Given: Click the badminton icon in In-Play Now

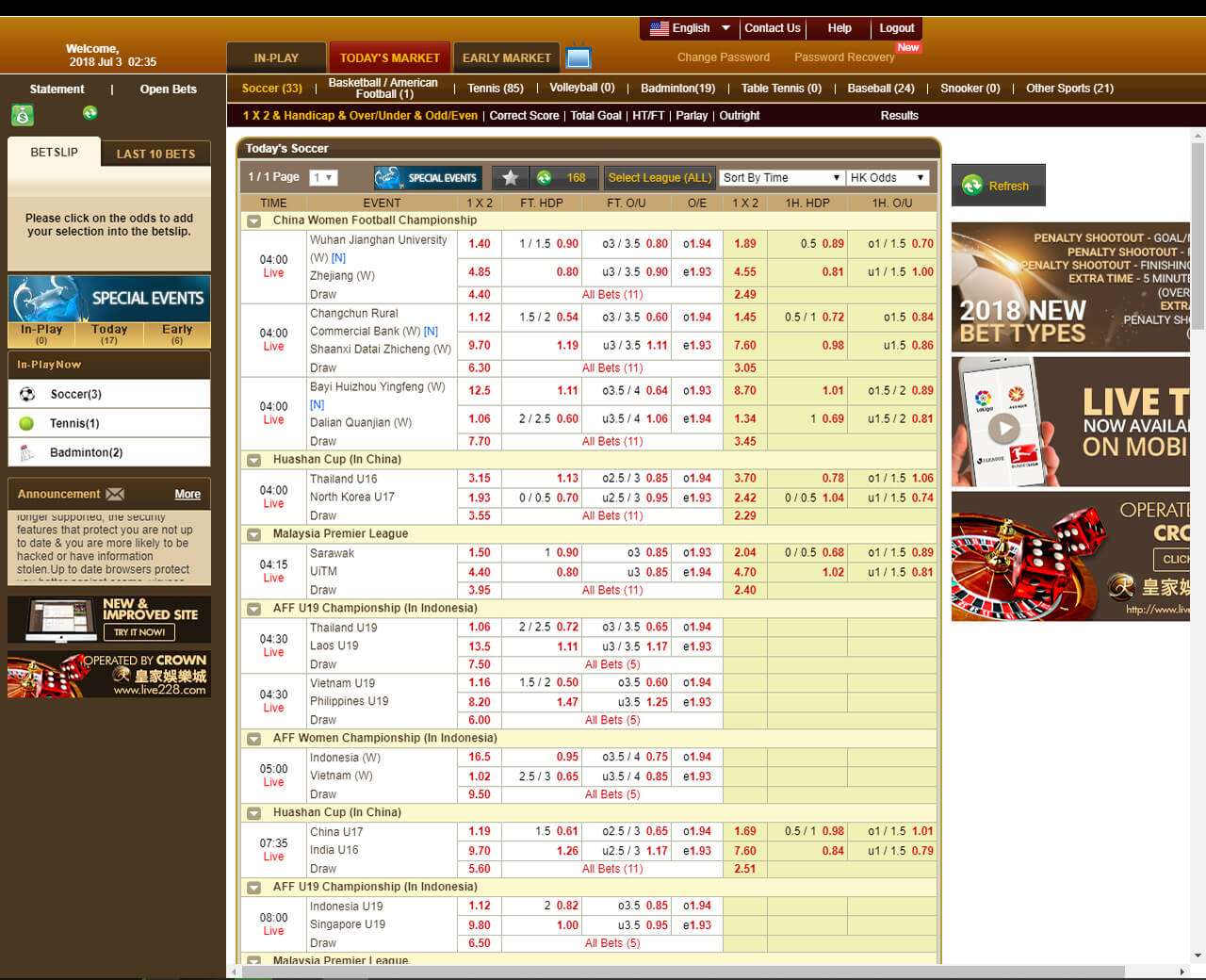Looking at the screenshot, I should point(27,452).
